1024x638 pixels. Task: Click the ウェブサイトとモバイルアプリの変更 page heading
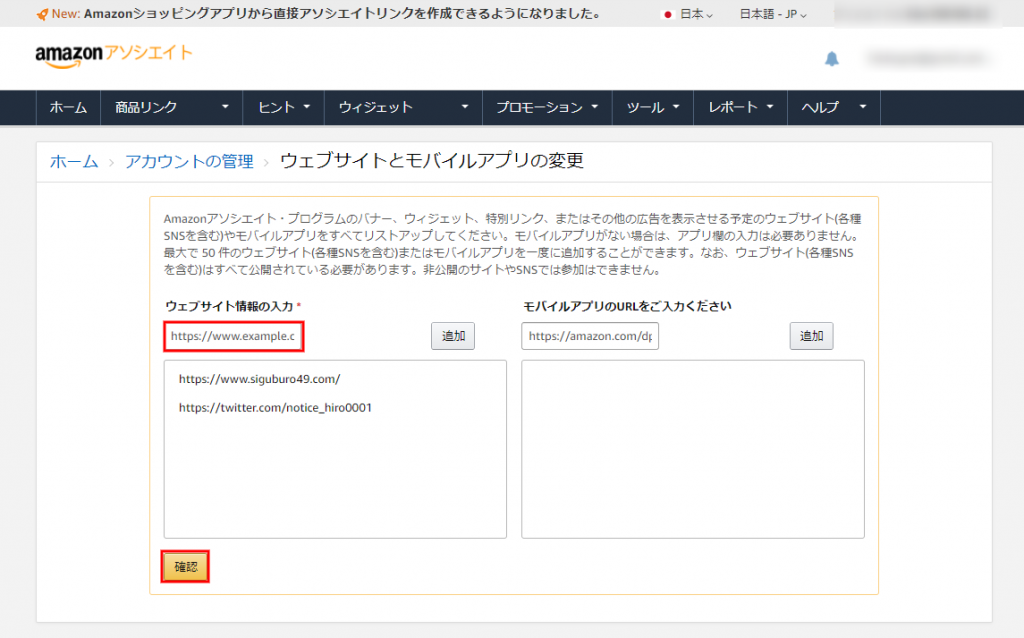pos(432,161)
